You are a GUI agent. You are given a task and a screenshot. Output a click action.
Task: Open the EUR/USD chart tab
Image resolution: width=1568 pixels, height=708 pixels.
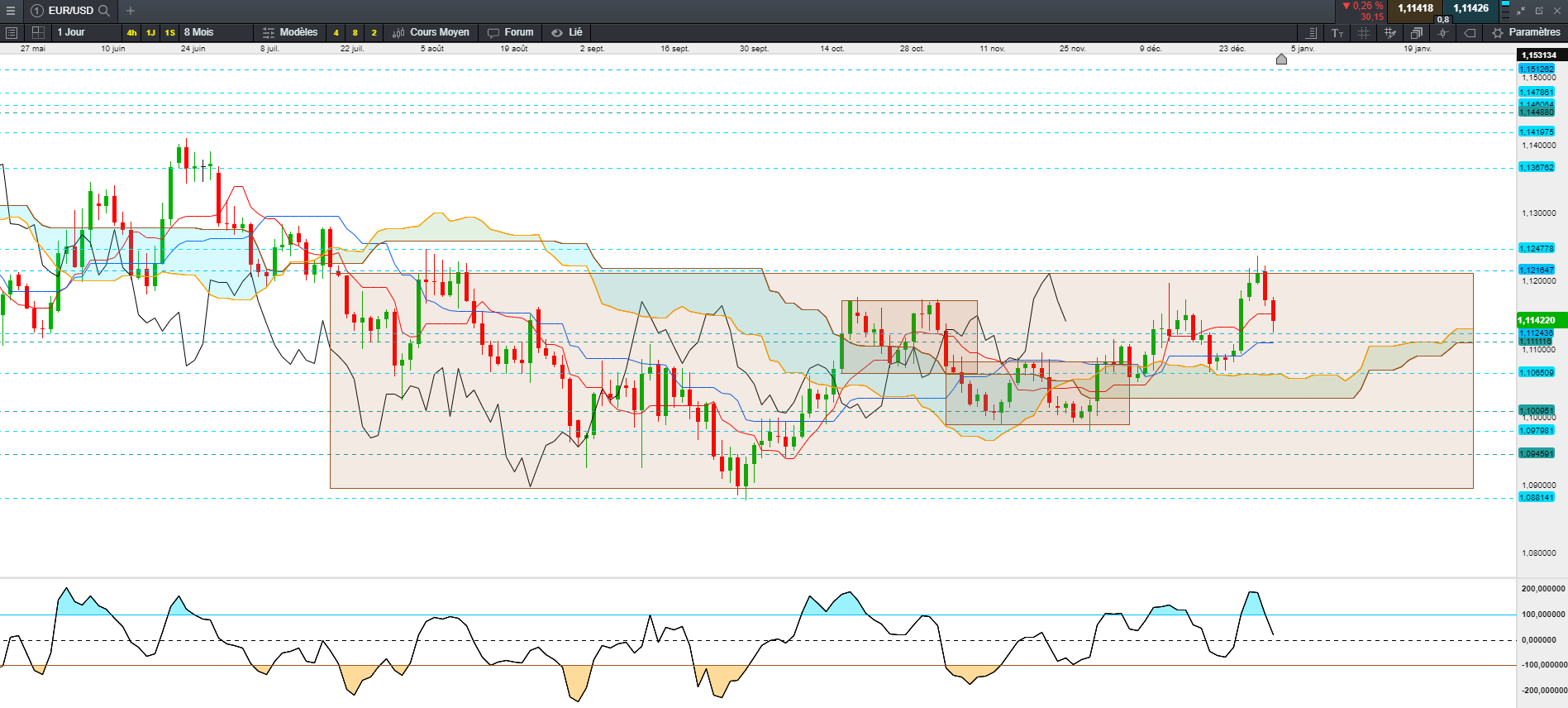[x=70, y=11]
